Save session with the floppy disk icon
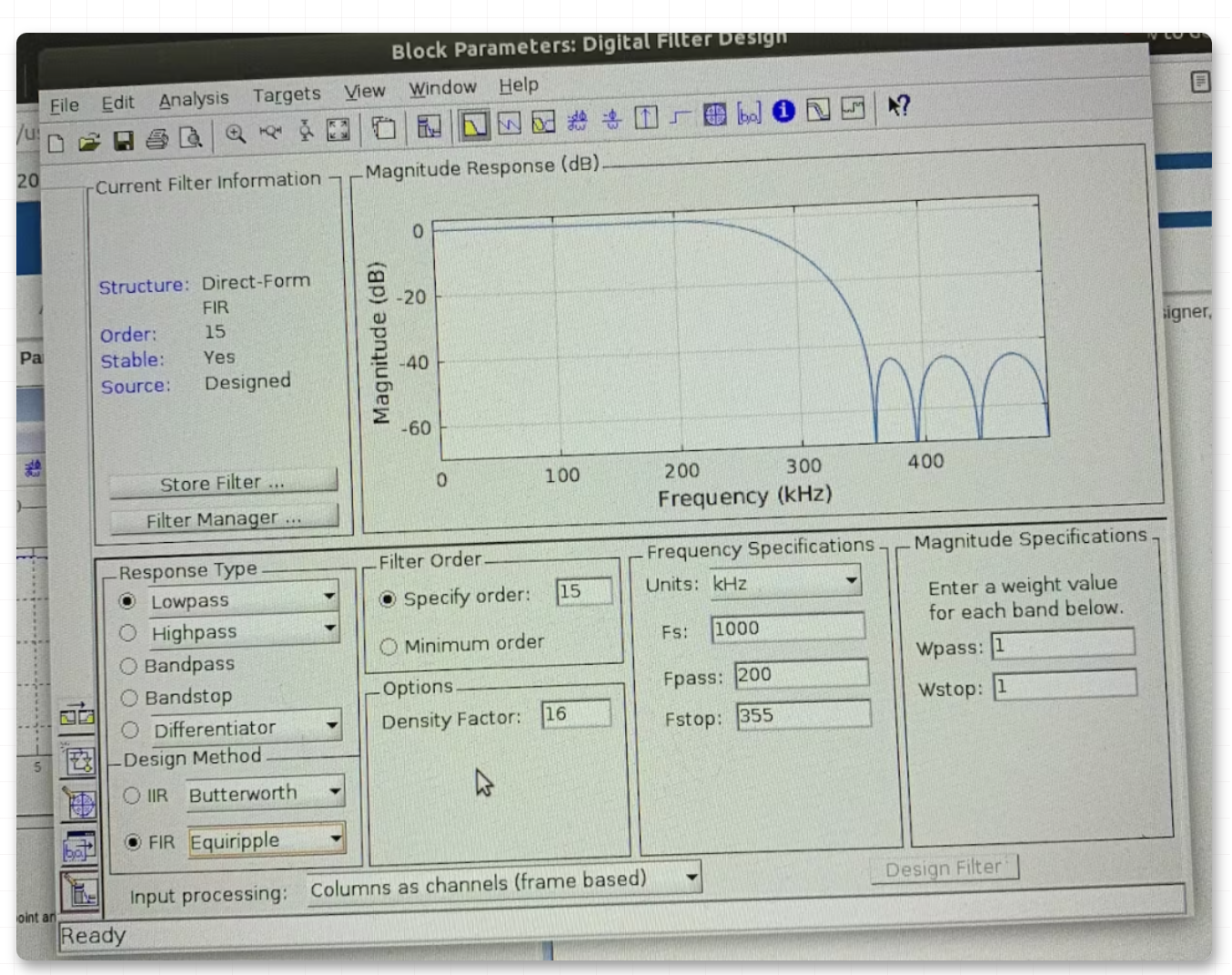Image resolution: width=1232 pixels, height=975 pixels. pyautogui.click(x=123, y=140)
